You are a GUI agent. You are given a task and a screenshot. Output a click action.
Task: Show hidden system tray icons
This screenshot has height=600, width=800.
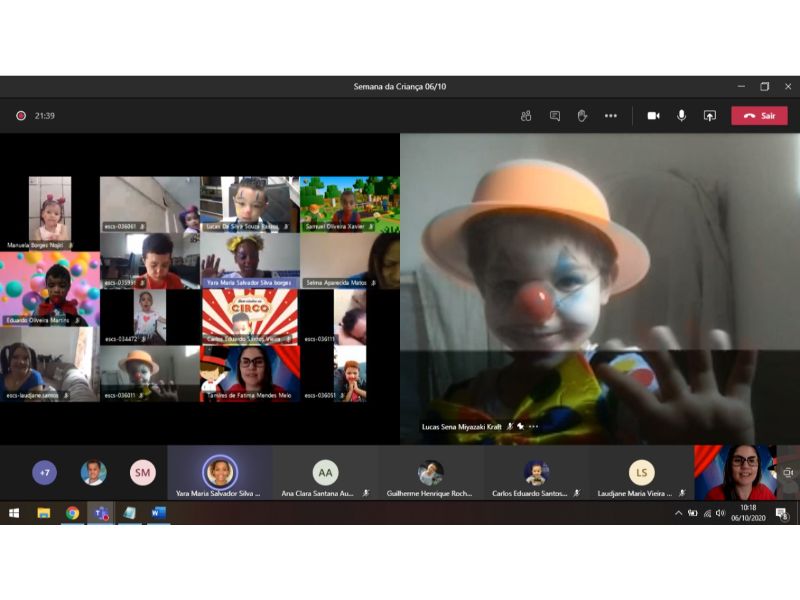click(x=678, y=513)
